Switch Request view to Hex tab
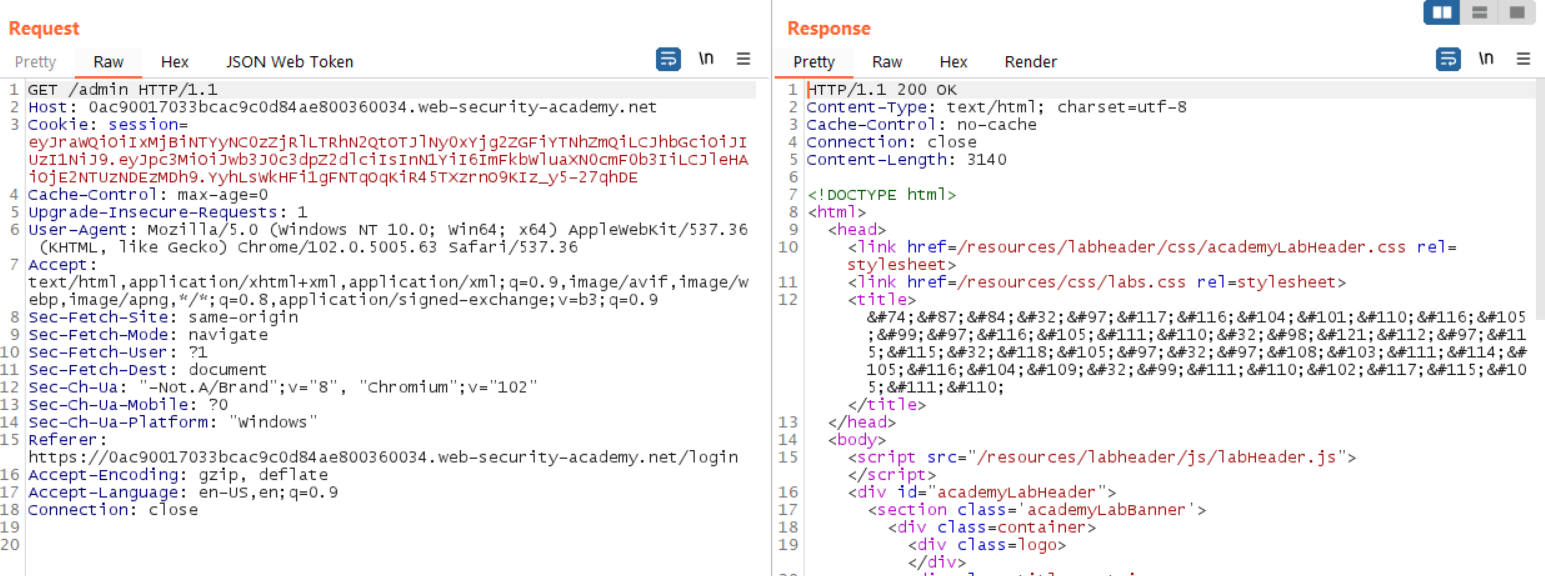Viewport: 1545px width, 576px height. (x=175, y=62)
